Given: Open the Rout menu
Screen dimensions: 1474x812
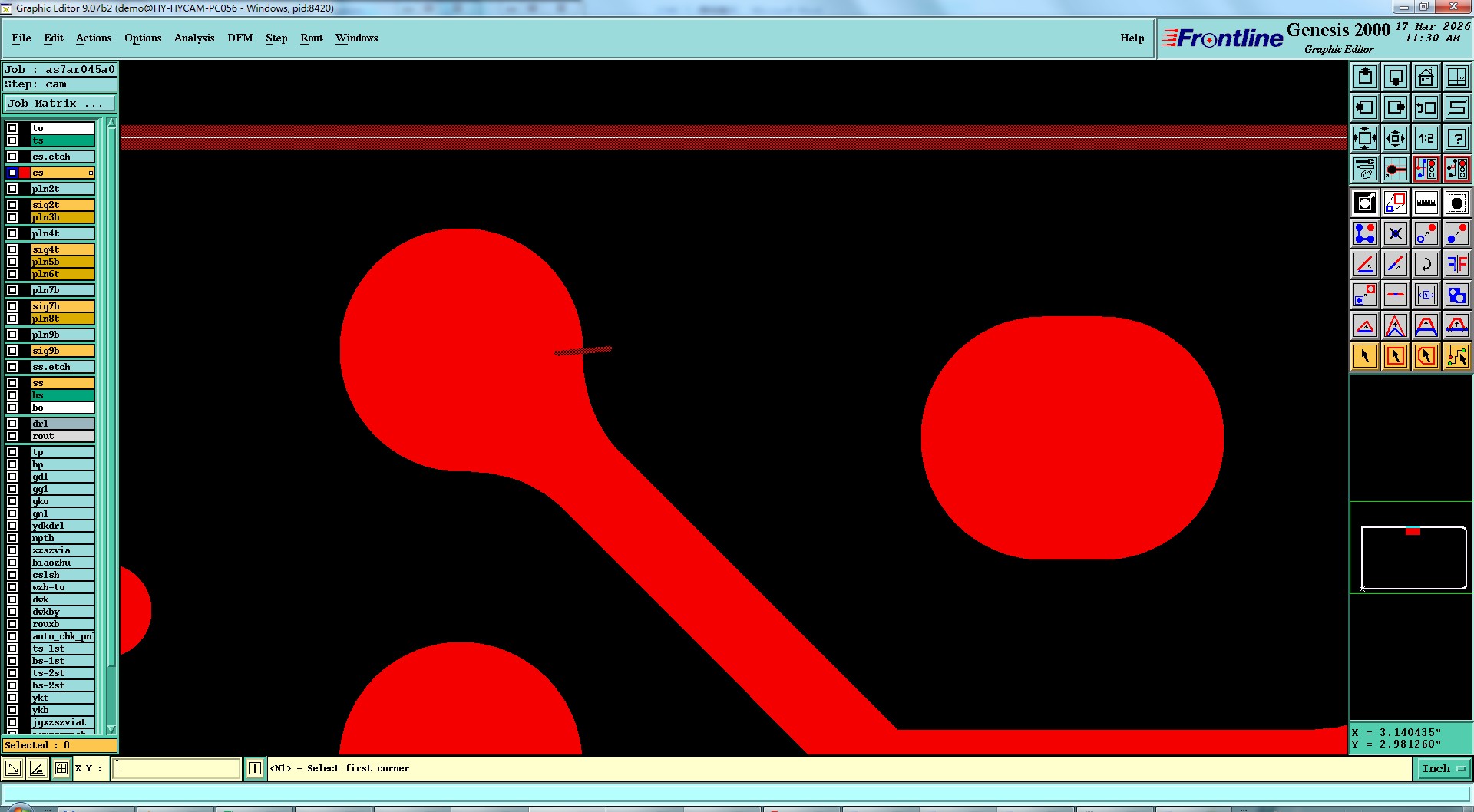Looking at the screenshot, I should pyautogui.click(x=312, y=38).
